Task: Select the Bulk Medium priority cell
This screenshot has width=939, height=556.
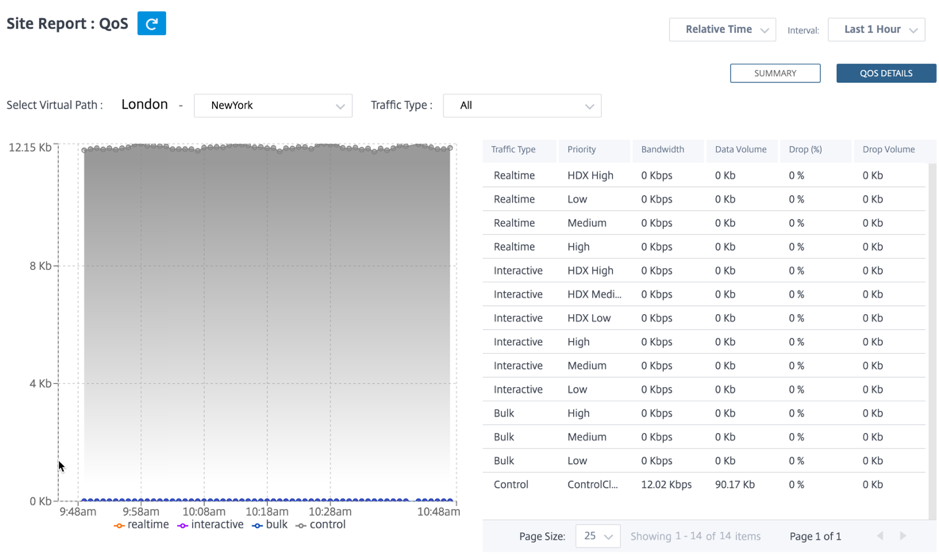Action: tap(587, 437)
